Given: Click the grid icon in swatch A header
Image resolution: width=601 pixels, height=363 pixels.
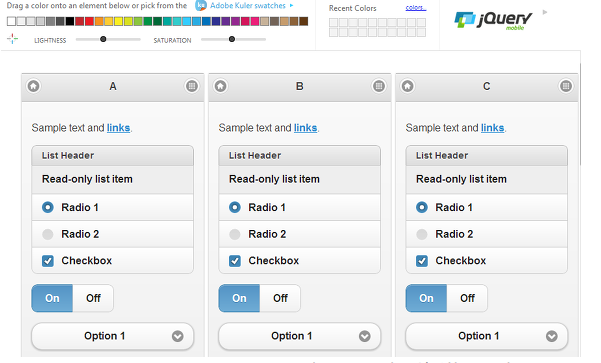Looking at the screenshot, I should tap(192, 86).
